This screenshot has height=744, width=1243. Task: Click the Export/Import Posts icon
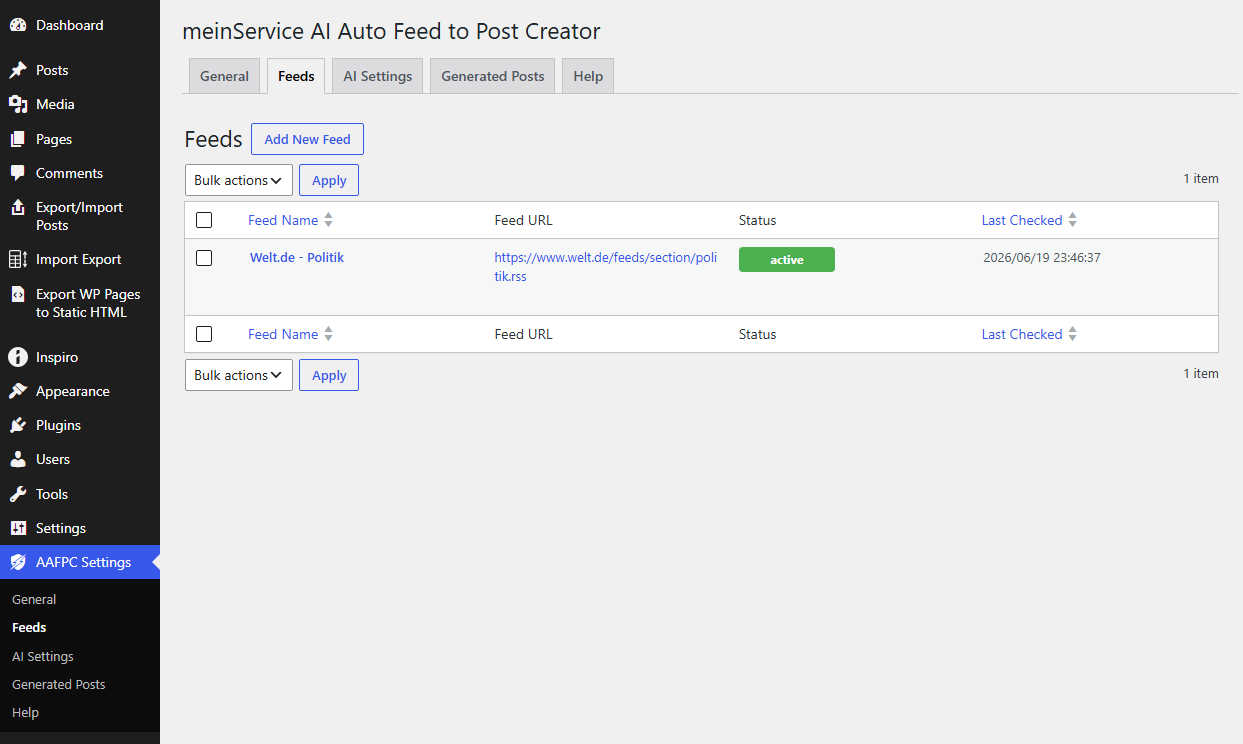(18, 208)
